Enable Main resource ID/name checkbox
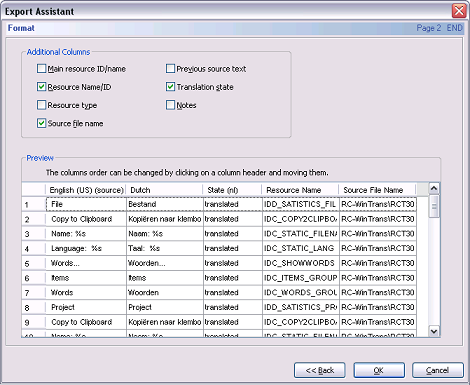The height and width of the screenshot is (385, 470). [x=41, y=69]
